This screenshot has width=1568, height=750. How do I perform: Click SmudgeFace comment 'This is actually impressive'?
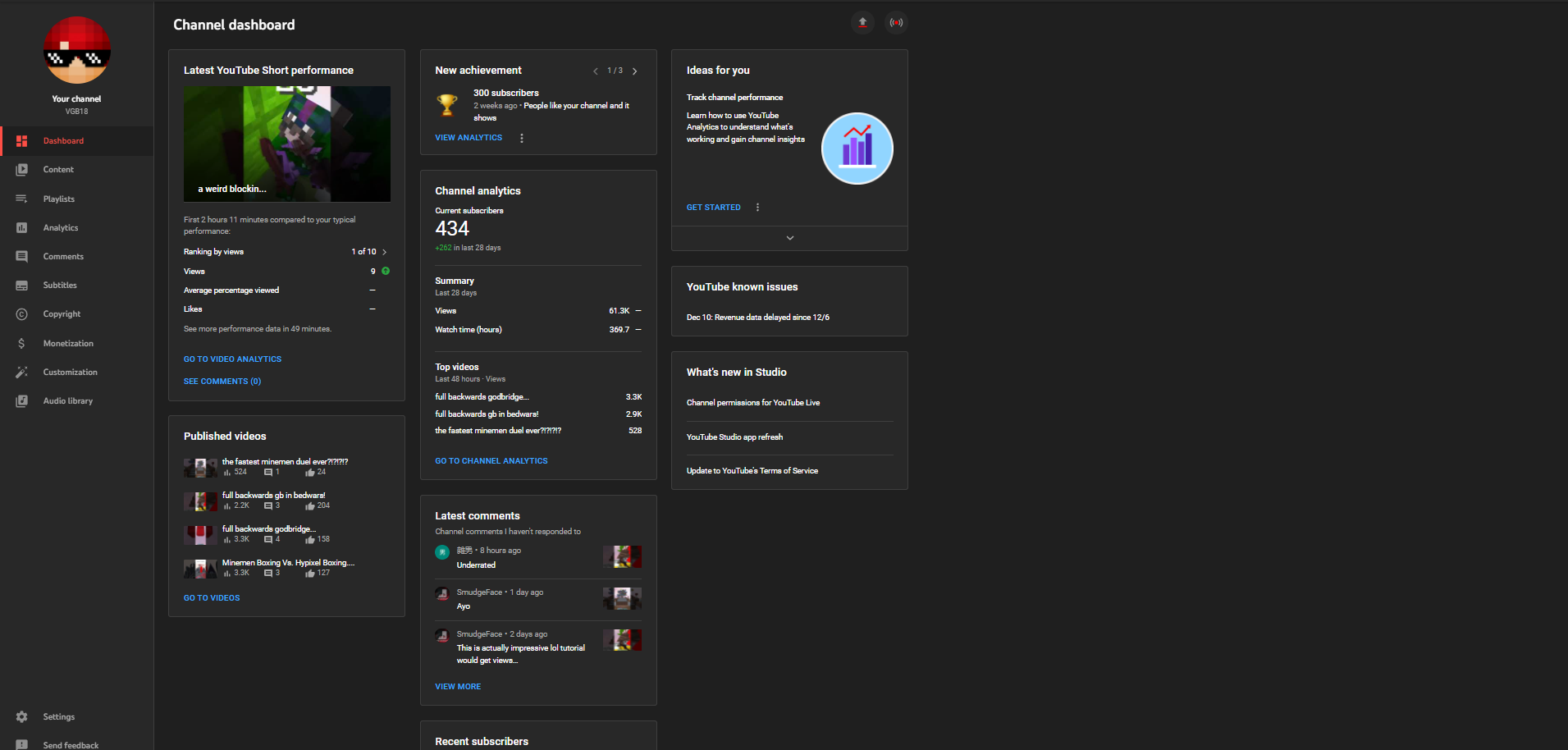[521, 654]
